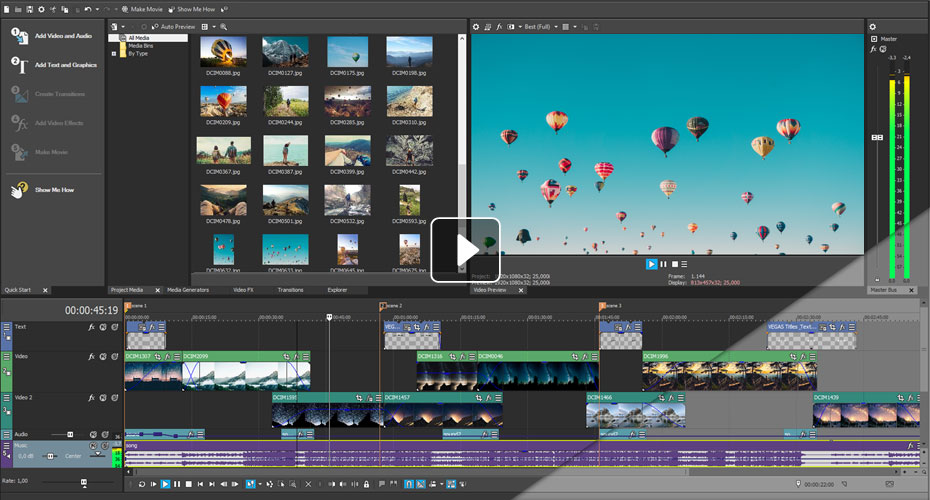Click the Master volume fader handle
The width and height of the screenshot is (930, 500).
(877, 137)
